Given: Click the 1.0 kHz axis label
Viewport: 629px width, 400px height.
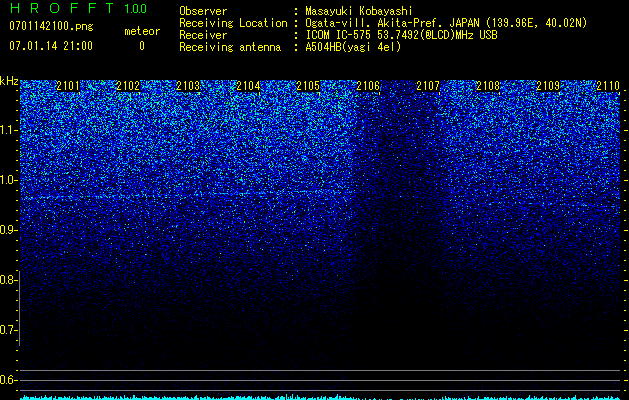Looking at the screenshot, I should click(8, 180).
